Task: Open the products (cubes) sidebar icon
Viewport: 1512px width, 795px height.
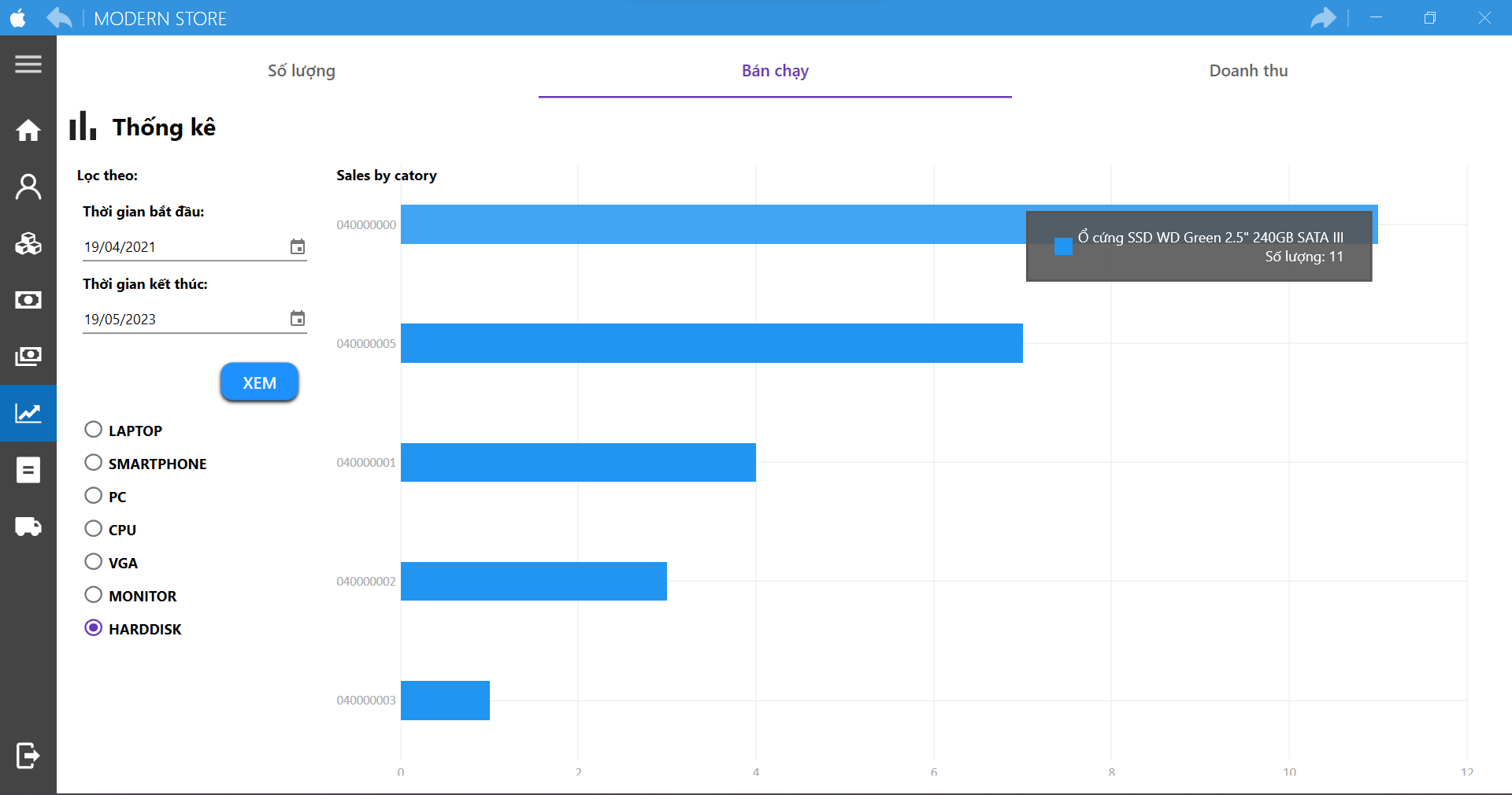Action: [28, 243]
